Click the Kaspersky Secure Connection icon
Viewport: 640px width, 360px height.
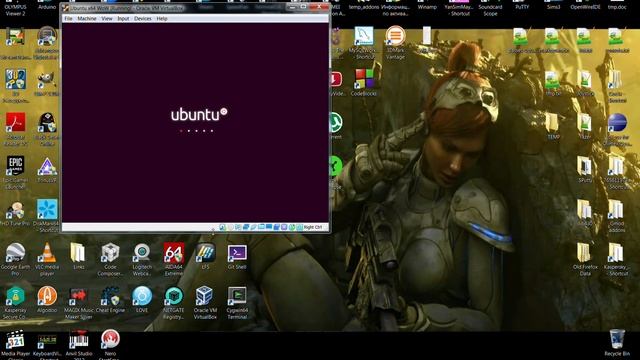coord(16,296)
